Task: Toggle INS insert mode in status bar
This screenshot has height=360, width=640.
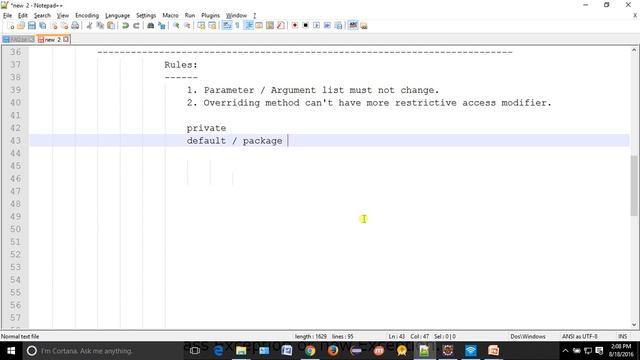Action: 622,337
